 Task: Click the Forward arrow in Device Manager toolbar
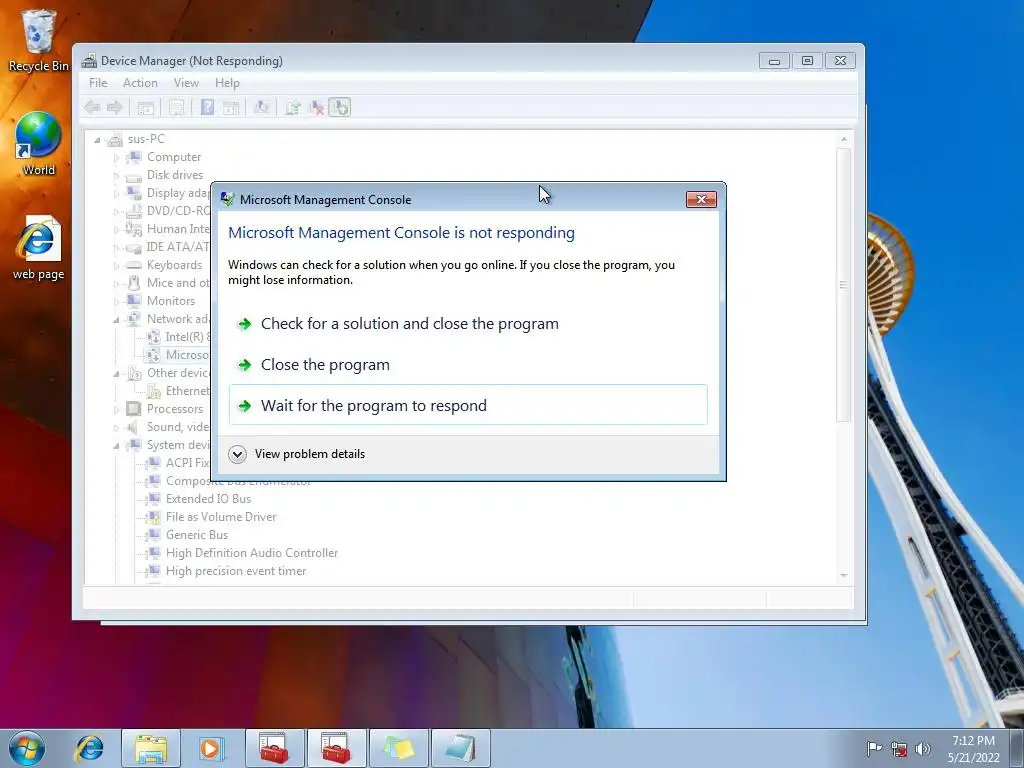pos(115,107)
